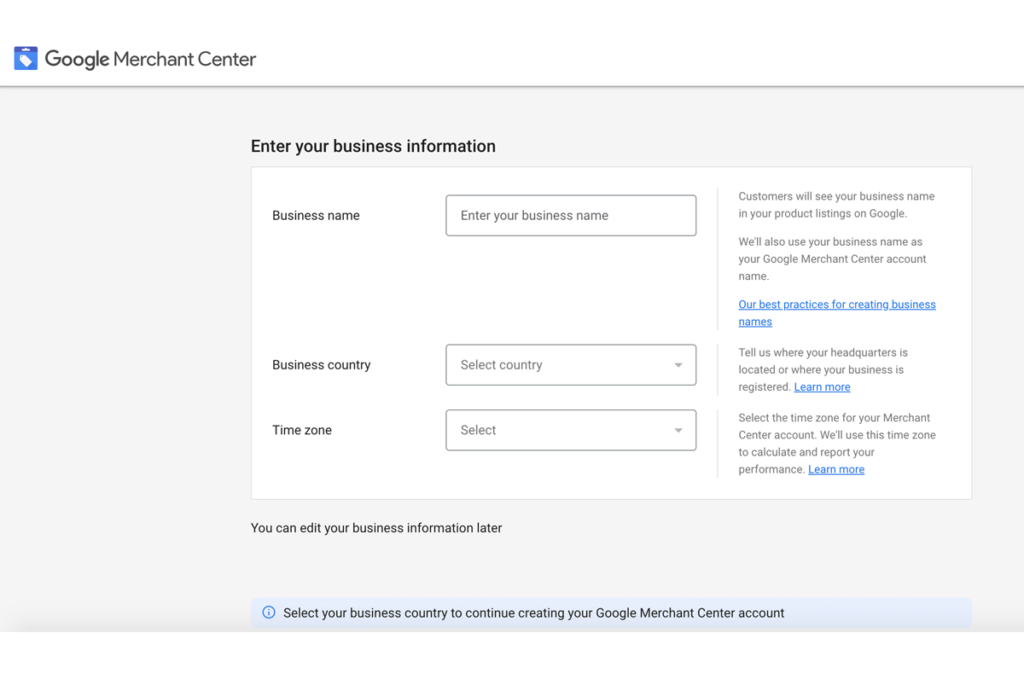This screenshot has width=1024, height=685.
Task: Click the Merchant Center shopping bag icon
Action: point(25,58)
